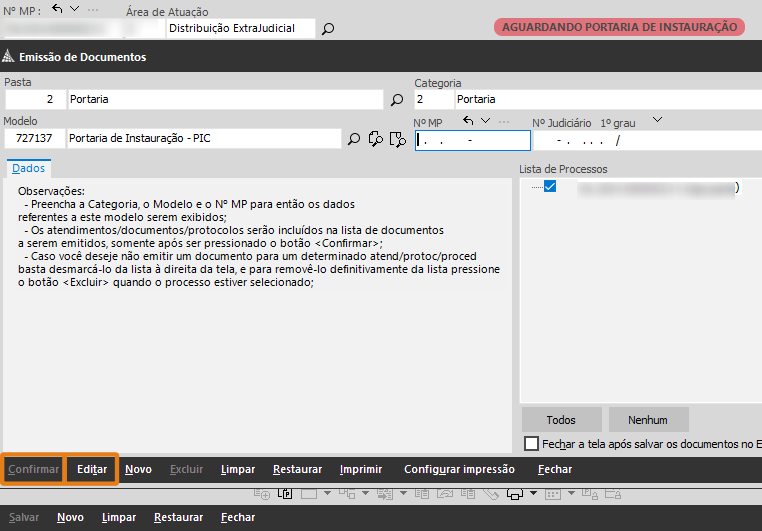Screen dimensions: 762x531
Task: Click the copied-pages with magnifier icon after Modelo
Action: pyautogui.click(x=375, y=139)
